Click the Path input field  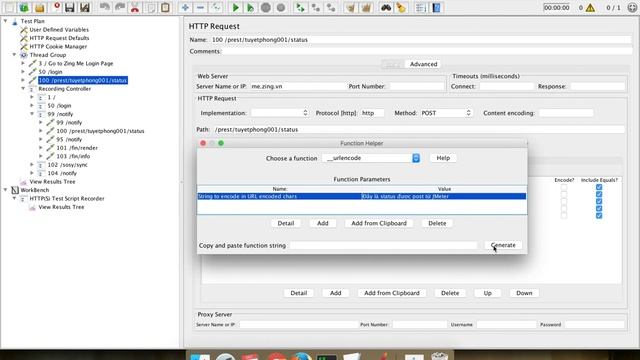419,129
